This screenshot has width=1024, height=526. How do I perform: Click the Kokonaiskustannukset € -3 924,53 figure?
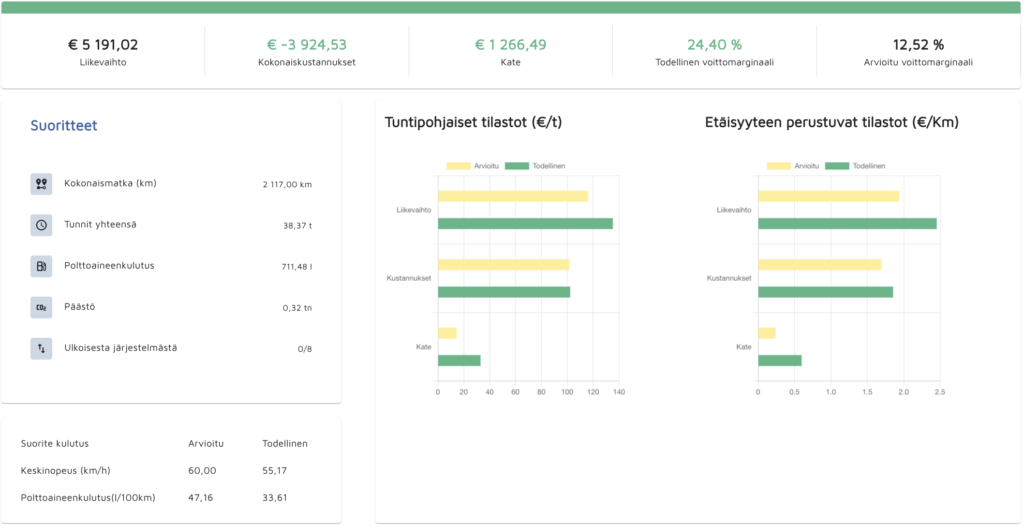[307, 45]
